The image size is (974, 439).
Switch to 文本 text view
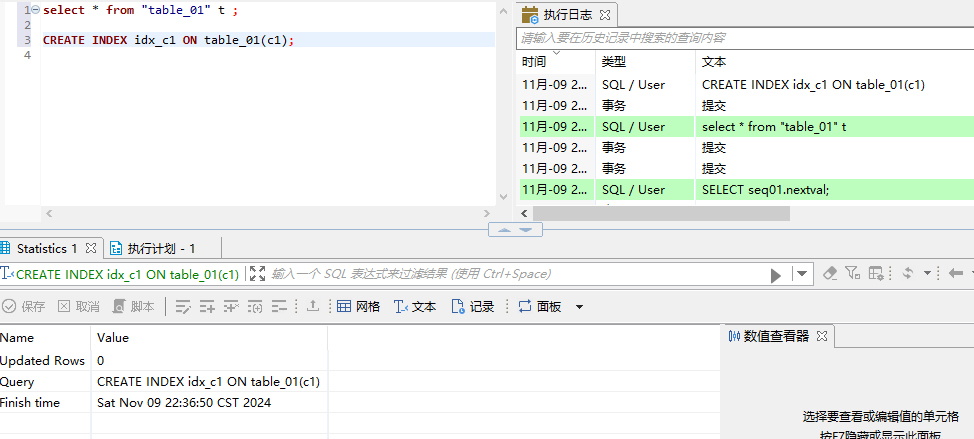click(415, 307)
